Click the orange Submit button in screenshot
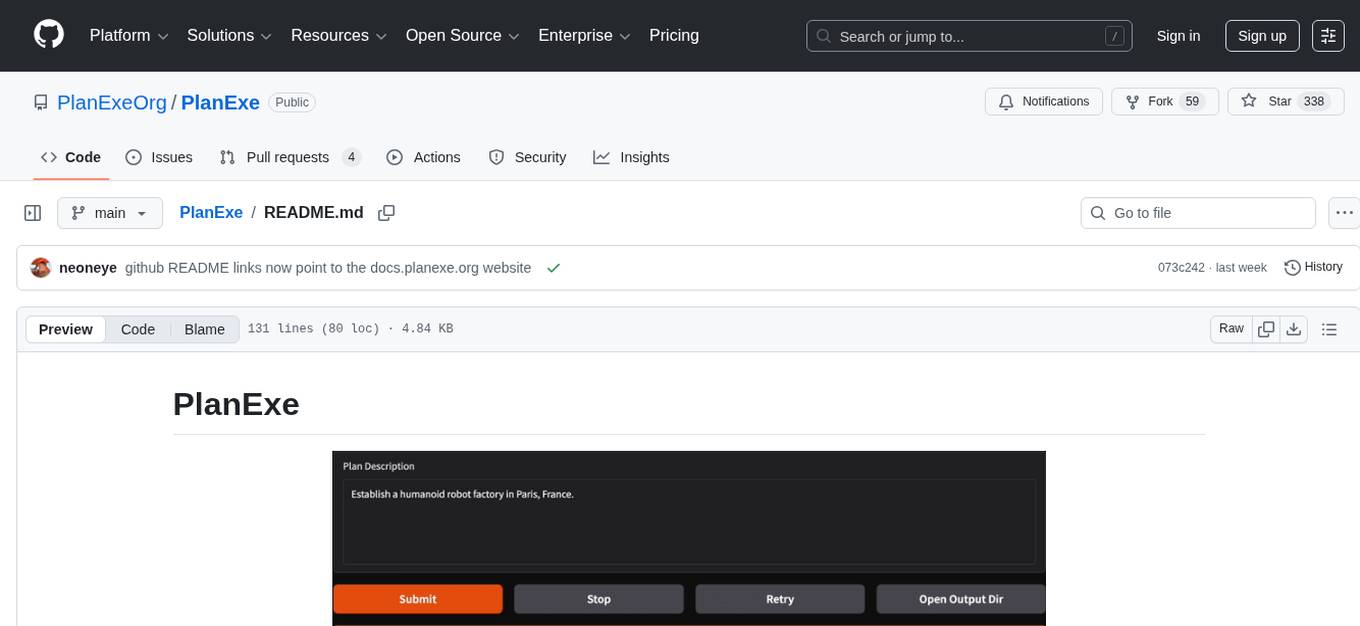The width and height of the screenshot is (1360, 626). point(417,599)
